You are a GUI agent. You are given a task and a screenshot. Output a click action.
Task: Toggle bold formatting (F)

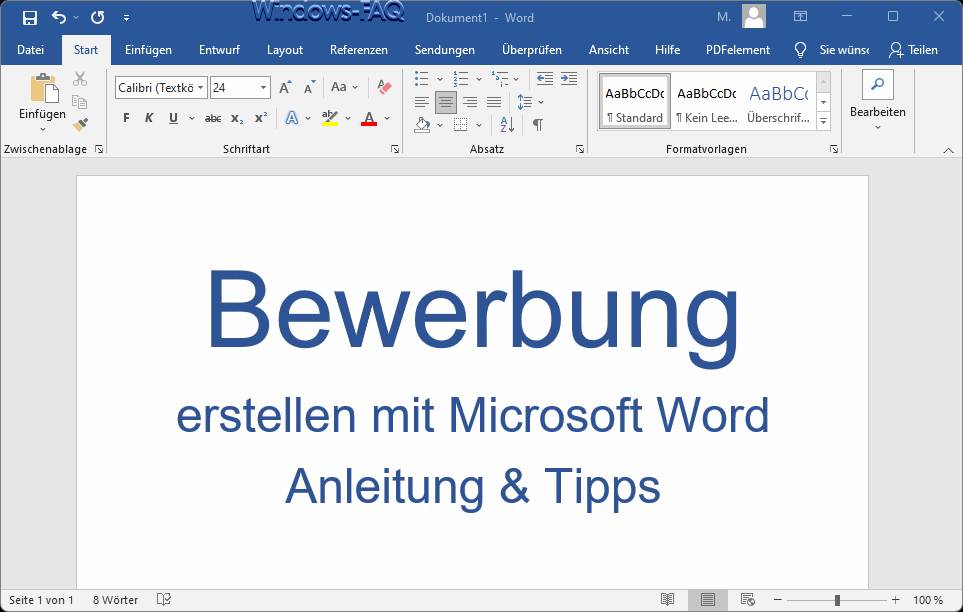[126, 118]
